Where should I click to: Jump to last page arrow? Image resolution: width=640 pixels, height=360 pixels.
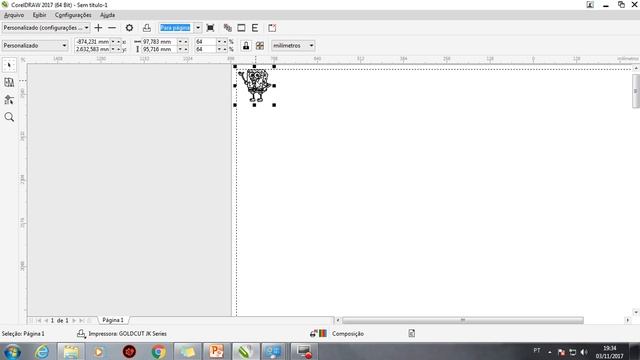click(82, 321)
